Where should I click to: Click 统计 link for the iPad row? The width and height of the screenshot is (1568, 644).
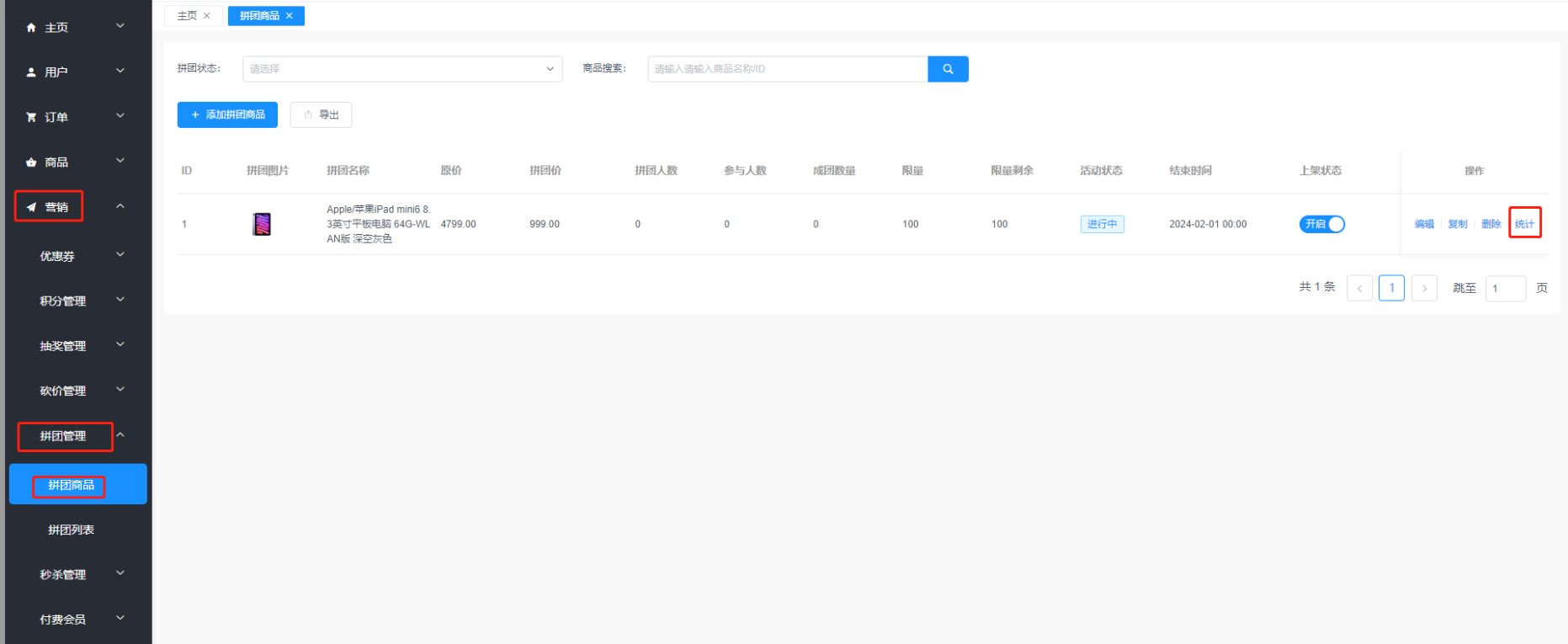click(x=1524, y=224)
